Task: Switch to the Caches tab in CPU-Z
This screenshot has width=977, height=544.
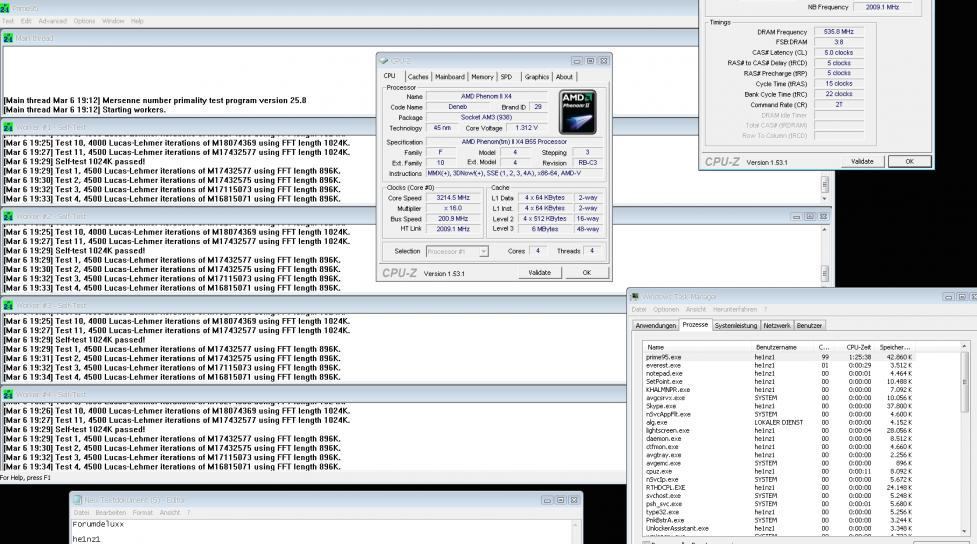Action: 418,77
